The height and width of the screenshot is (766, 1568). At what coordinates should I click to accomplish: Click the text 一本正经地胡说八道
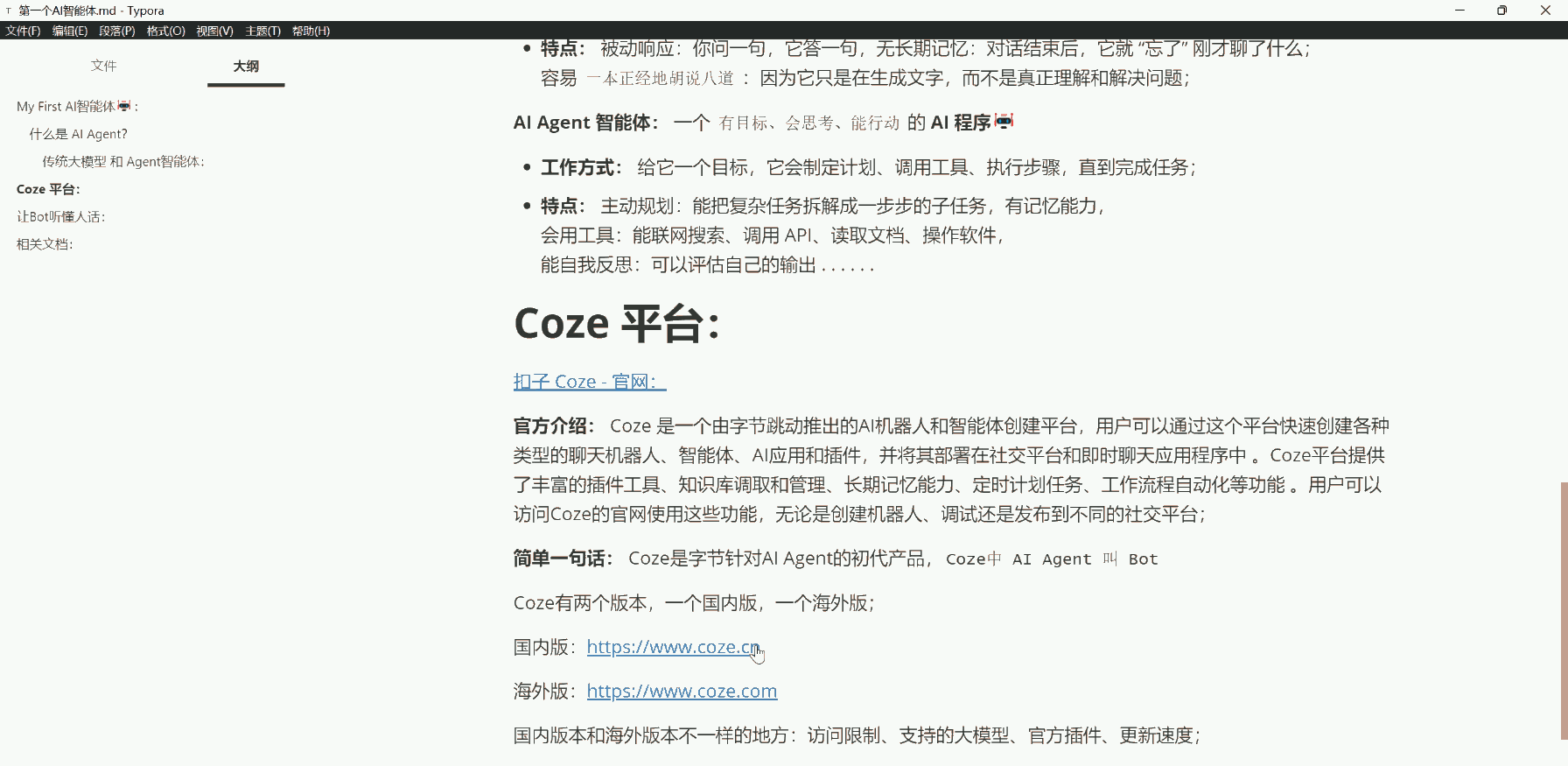point(661,78)
